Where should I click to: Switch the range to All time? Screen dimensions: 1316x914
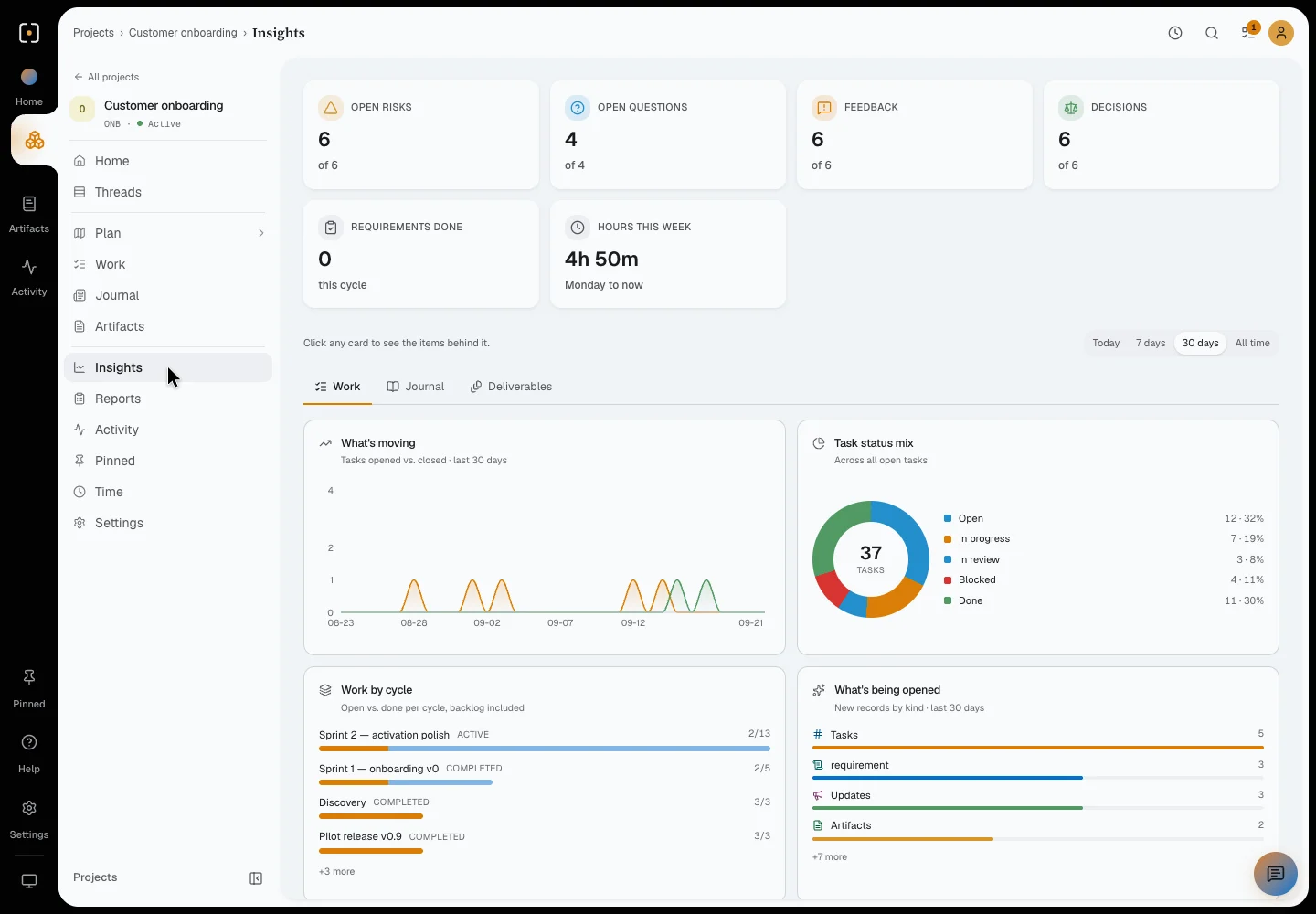click(x=1252, y=344)
